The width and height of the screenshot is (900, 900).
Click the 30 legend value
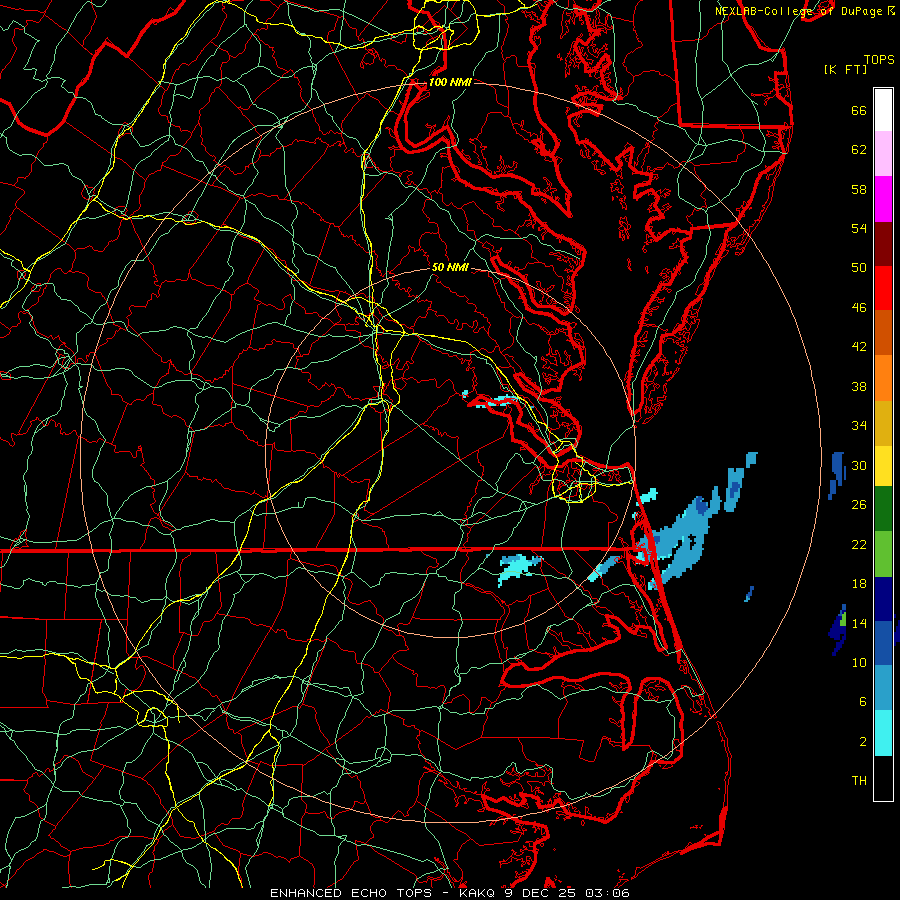click(x=859, y=465)
